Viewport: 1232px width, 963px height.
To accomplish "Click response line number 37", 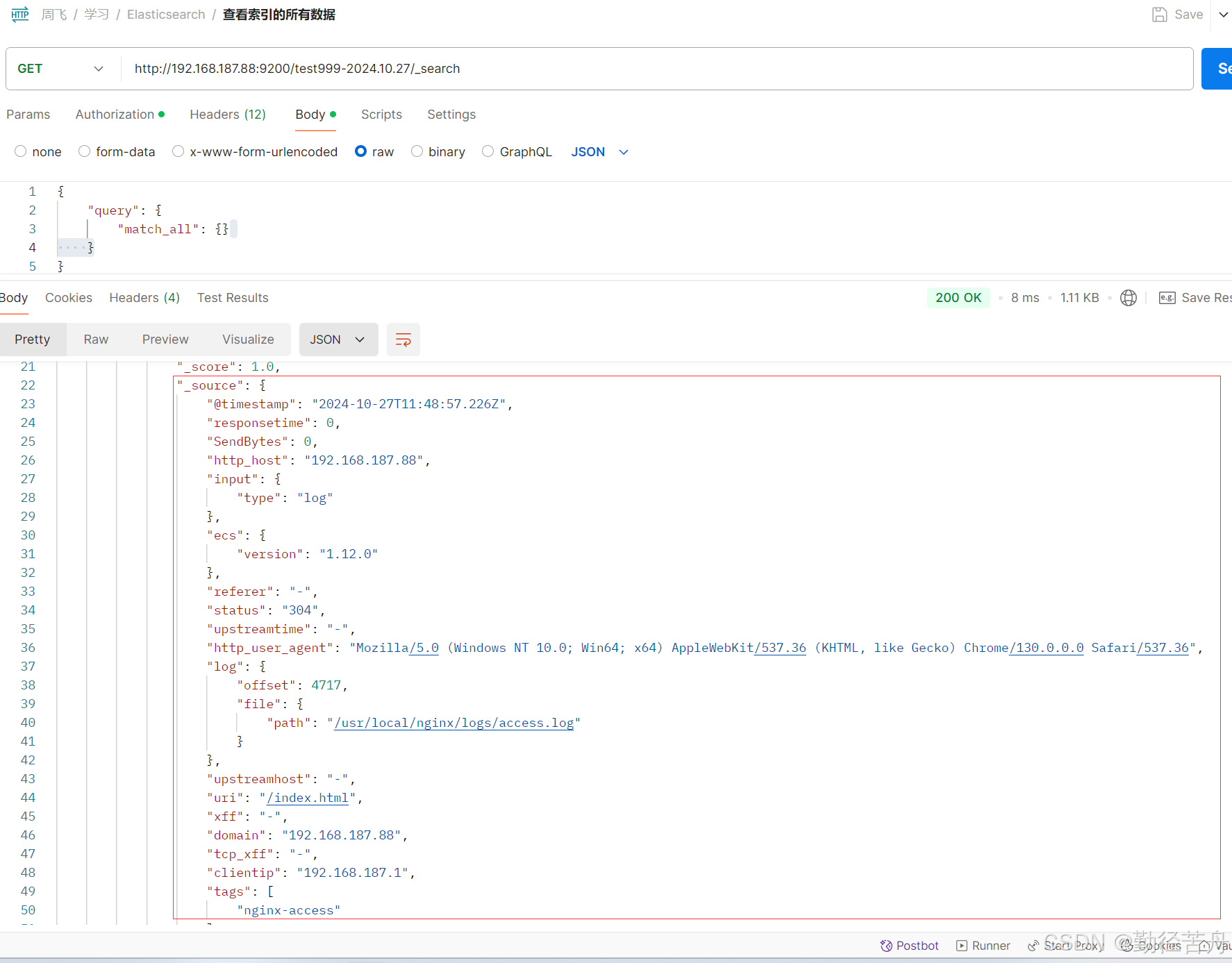I will (x=28, y=667).
